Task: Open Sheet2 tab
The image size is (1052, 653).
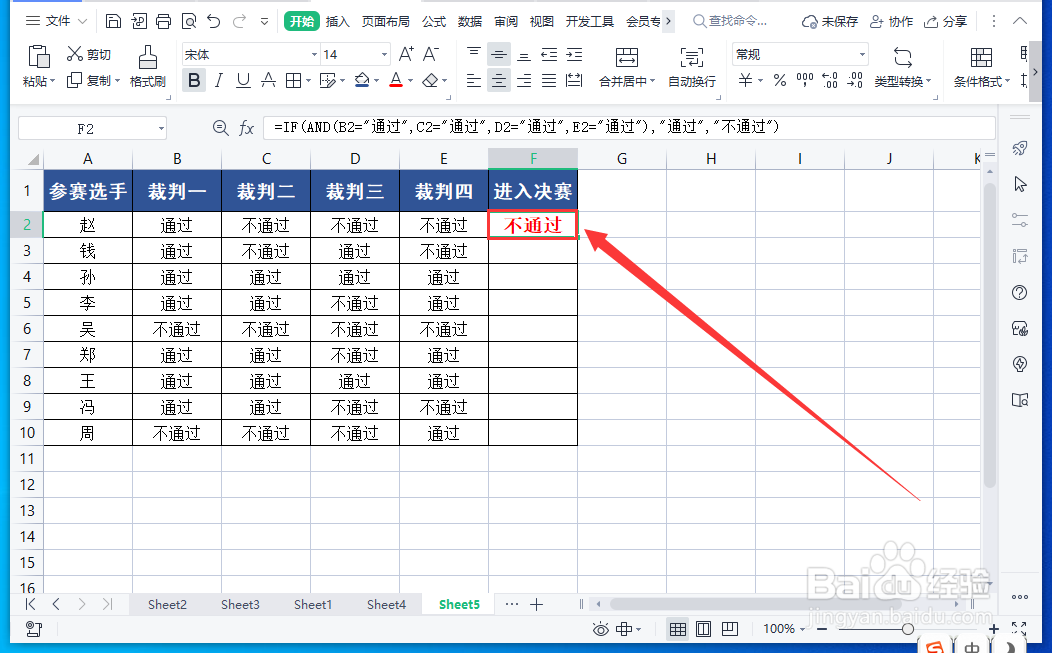Action: (167, 604)
